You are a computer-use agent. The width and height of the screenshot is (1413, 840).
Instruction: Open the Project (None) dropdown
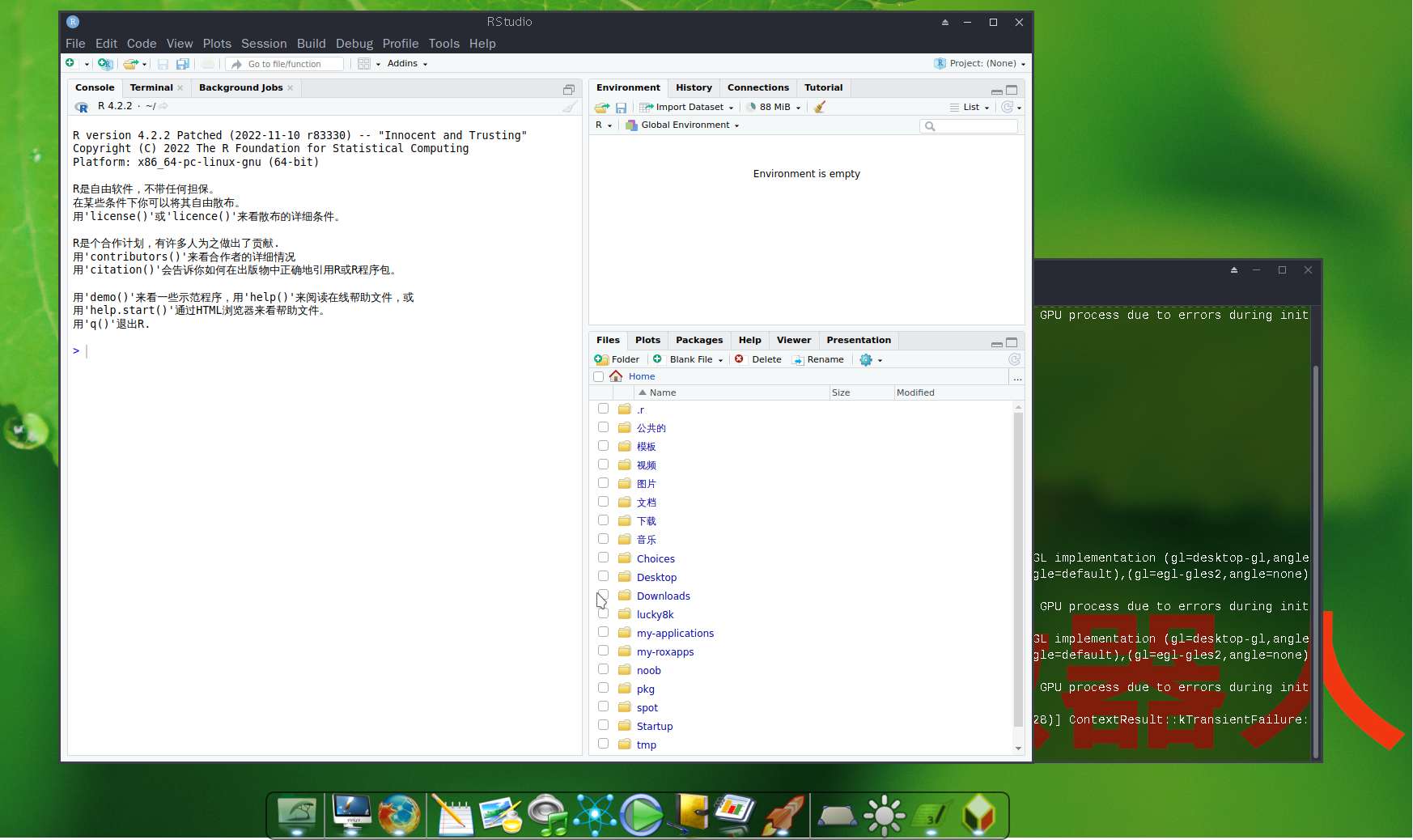tap(980, 63)
